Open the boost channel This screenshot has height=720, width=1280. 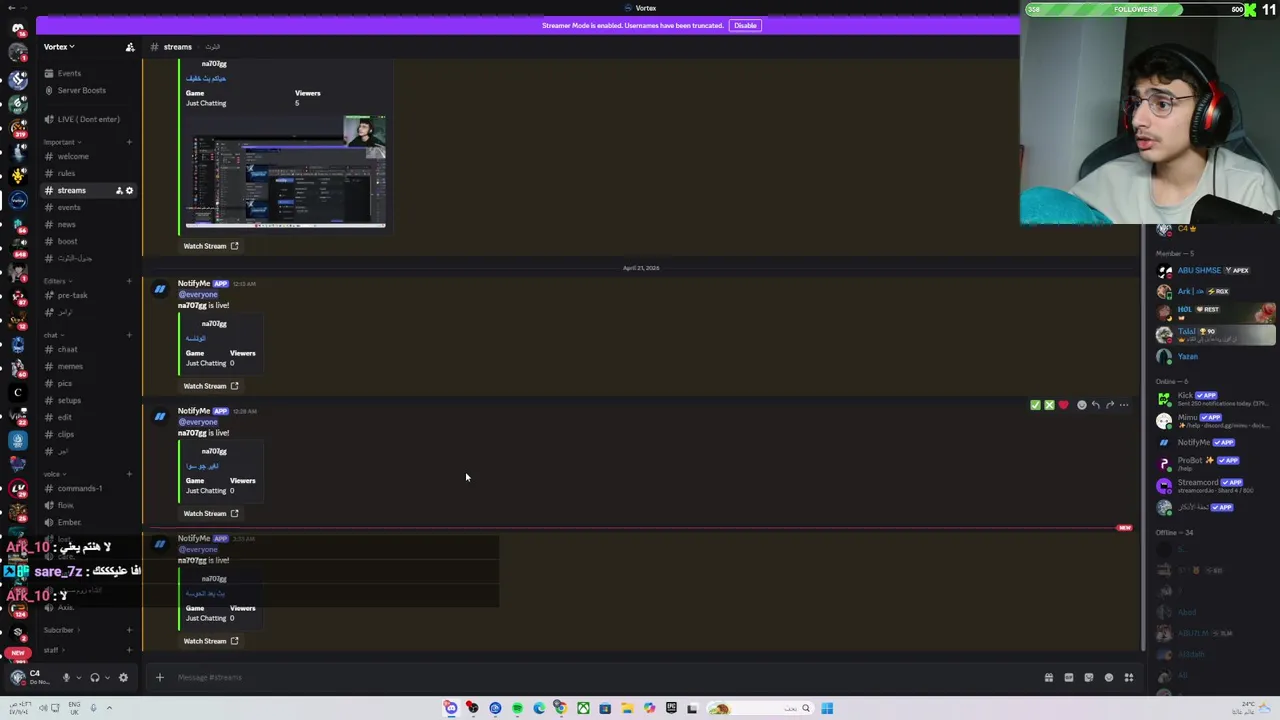click(x=67, y=241)
